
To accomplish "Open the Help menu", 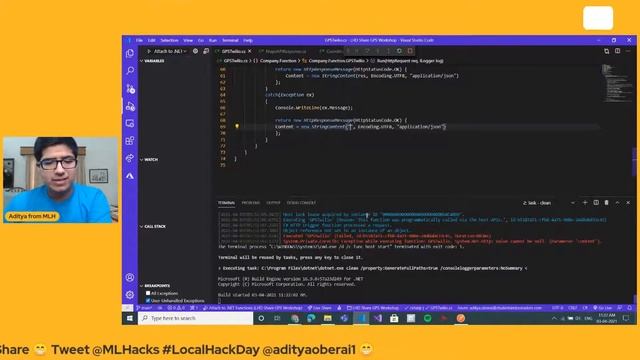I will (248, 40).
